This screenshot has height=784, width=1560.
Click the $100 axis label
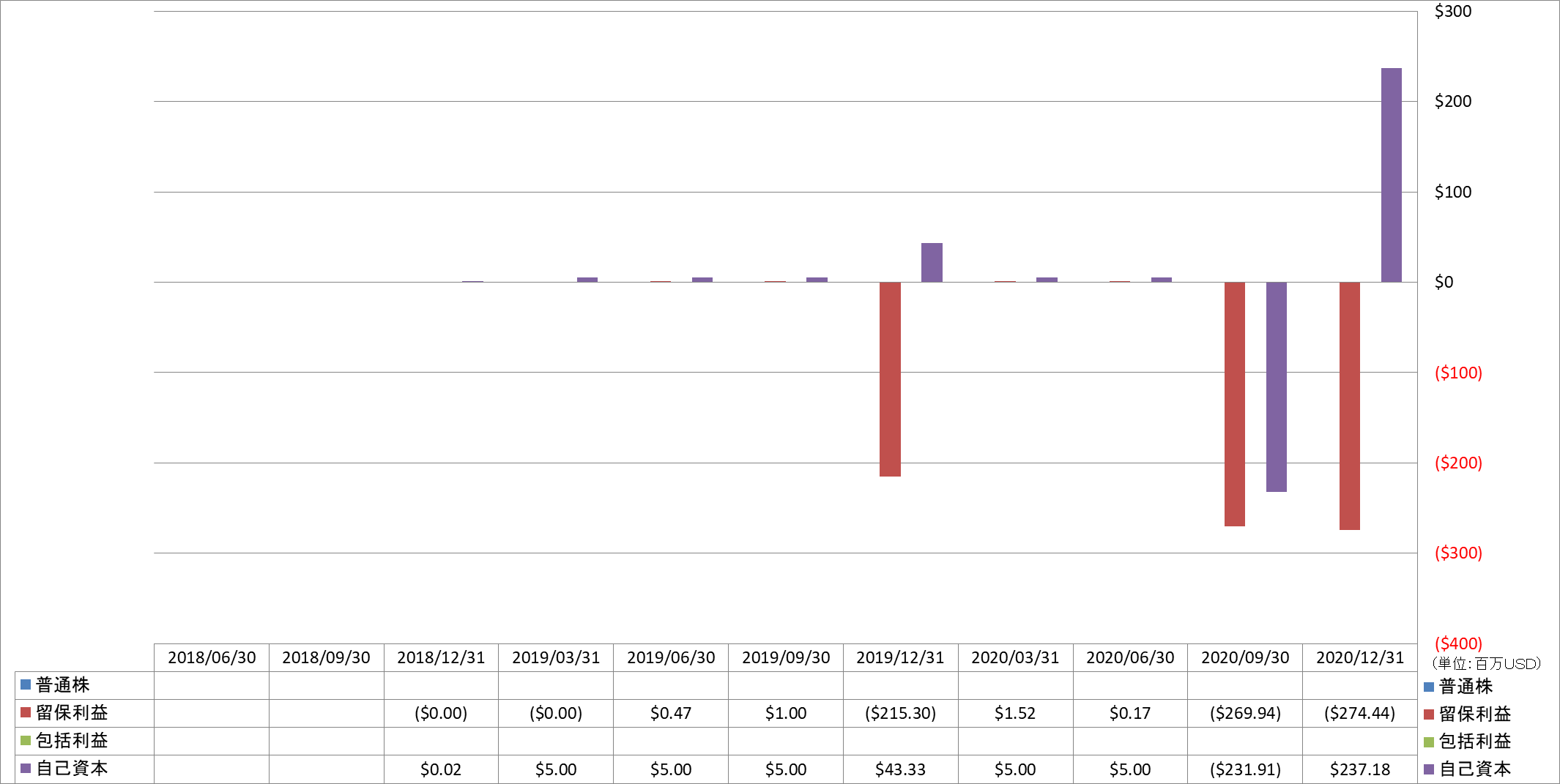click(x=1453, y=192)
